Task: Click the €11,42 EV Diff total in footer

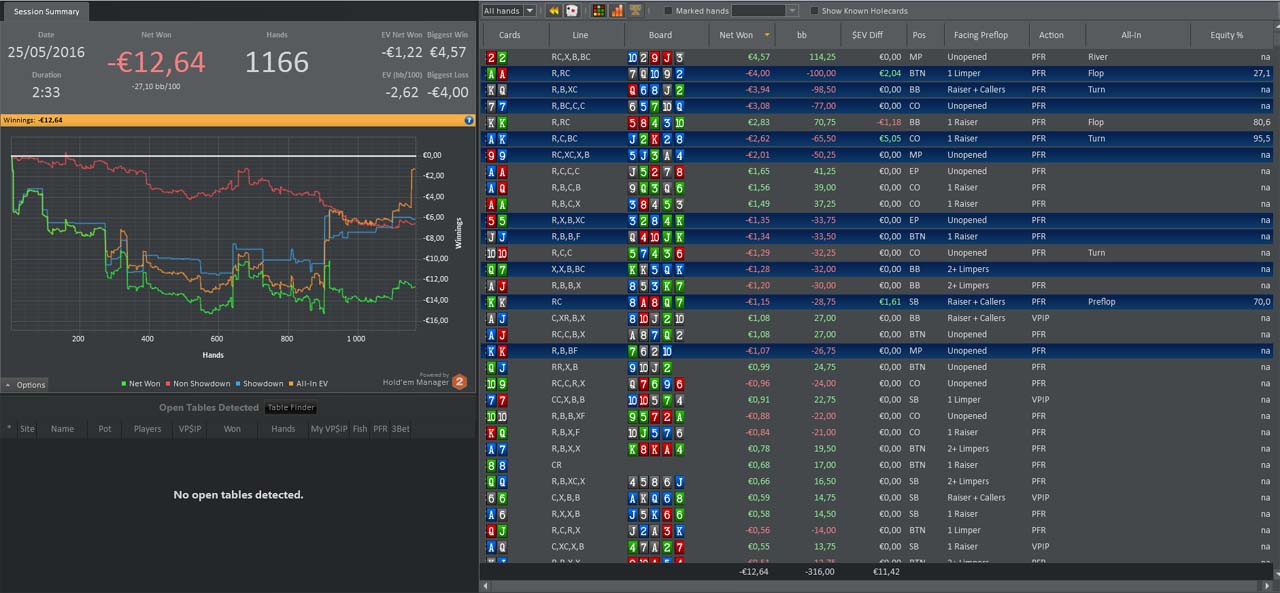Action: click(887, 572)
